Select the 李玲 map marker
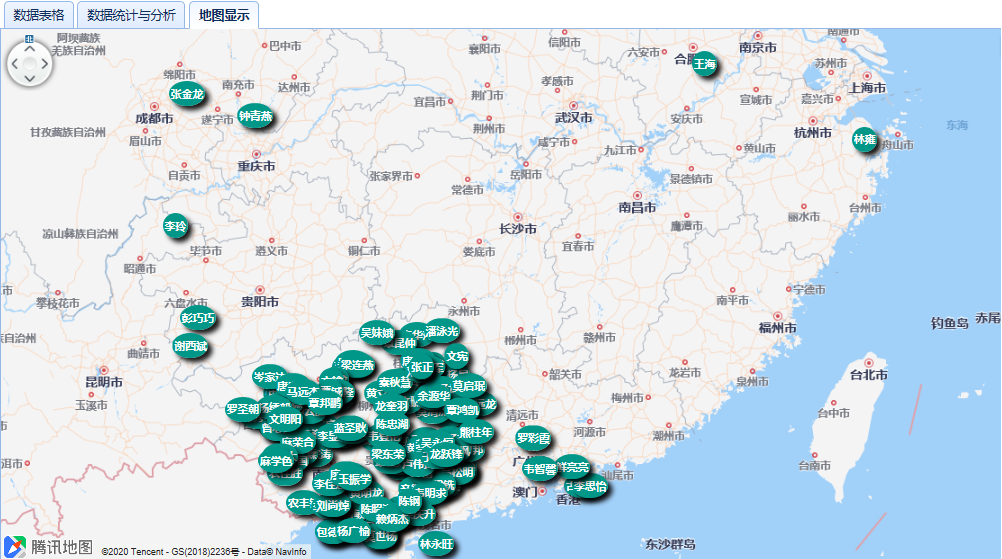Image resolution: width=1002 pixels, height=559 pixels. click(176, 226)
